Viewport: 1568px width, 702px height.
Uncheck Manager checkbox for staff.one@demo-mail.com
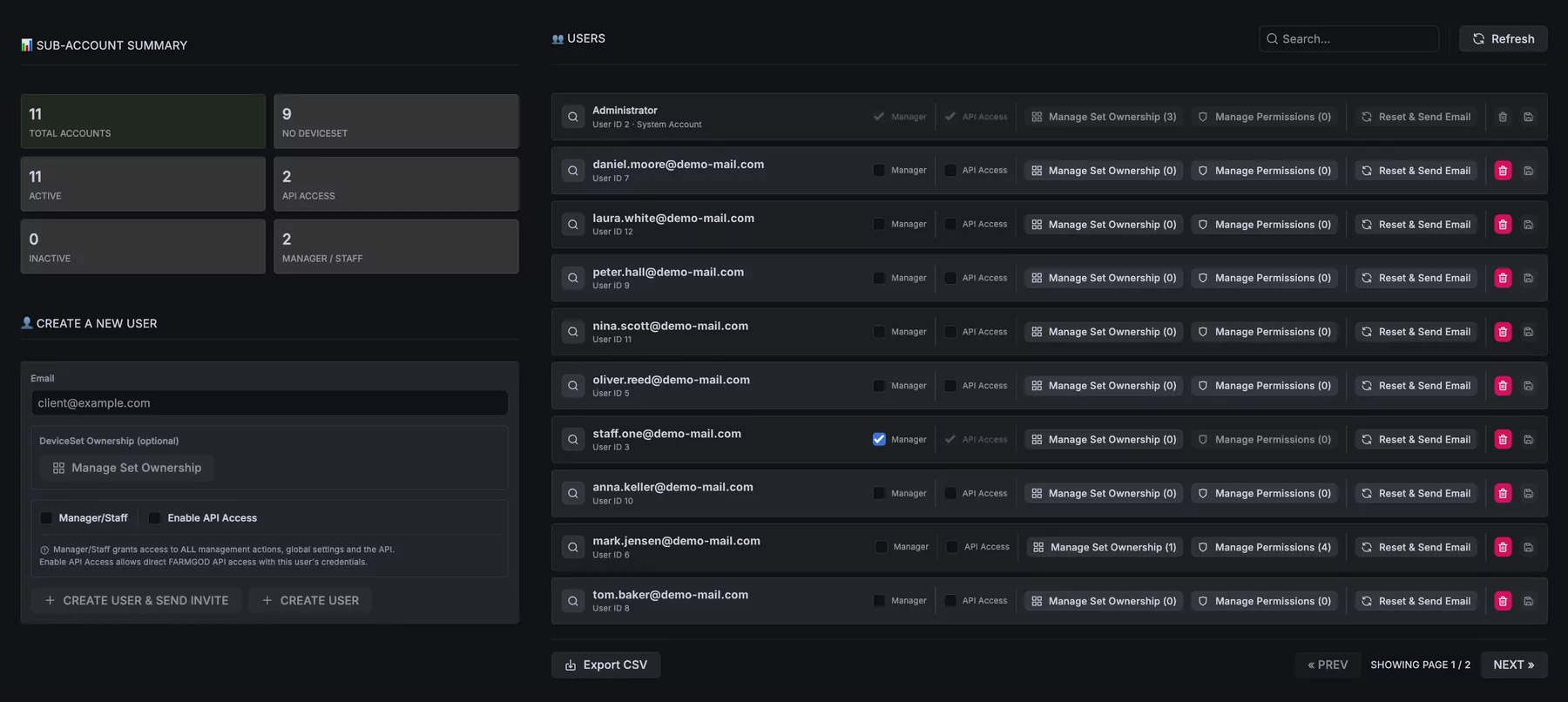879,440
